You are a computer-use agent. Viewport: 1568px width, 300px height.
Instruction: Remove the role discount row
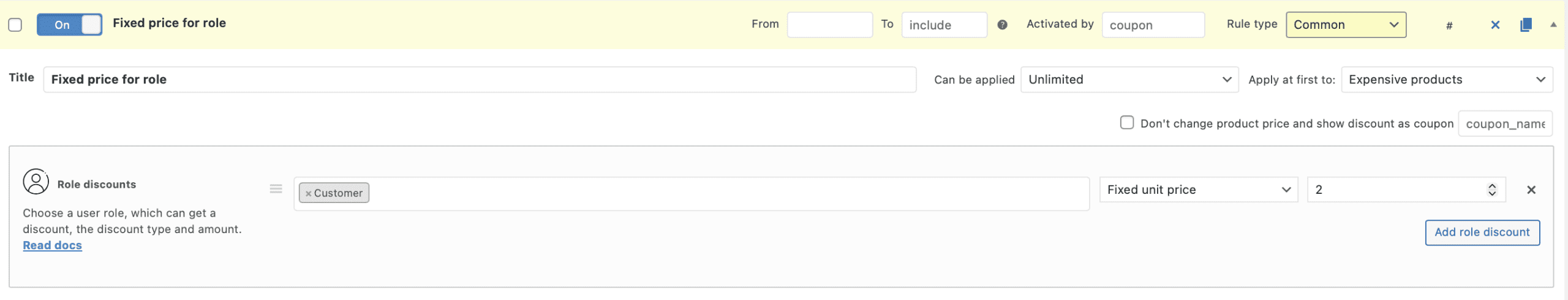[x=1531, y=190]
